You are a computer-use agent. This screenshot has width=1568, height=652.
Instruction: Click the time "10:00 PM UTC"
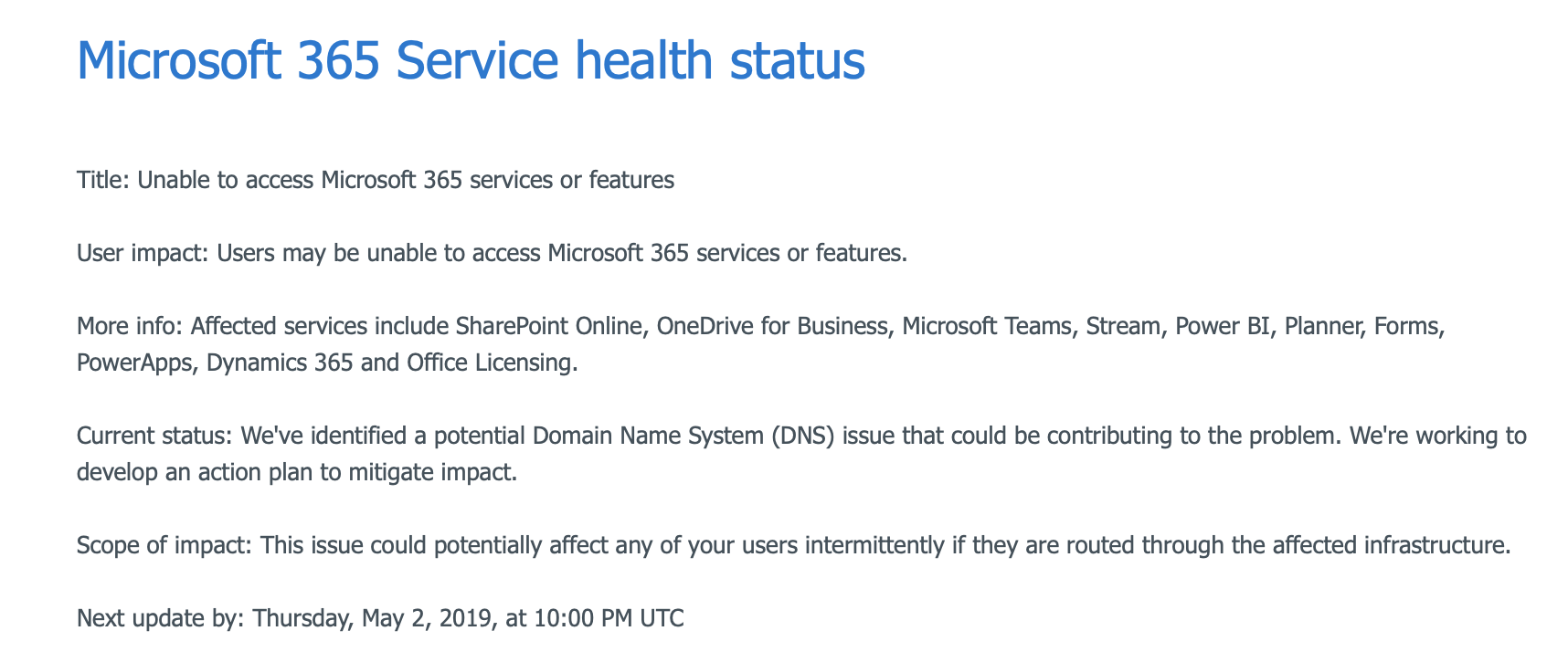[x=609, y=618]
